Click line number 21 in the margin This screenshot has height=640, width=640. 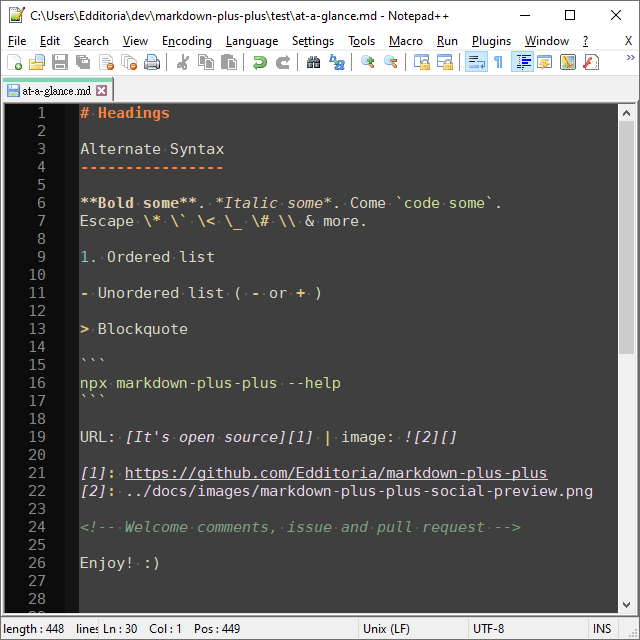(x=37, y=473)
